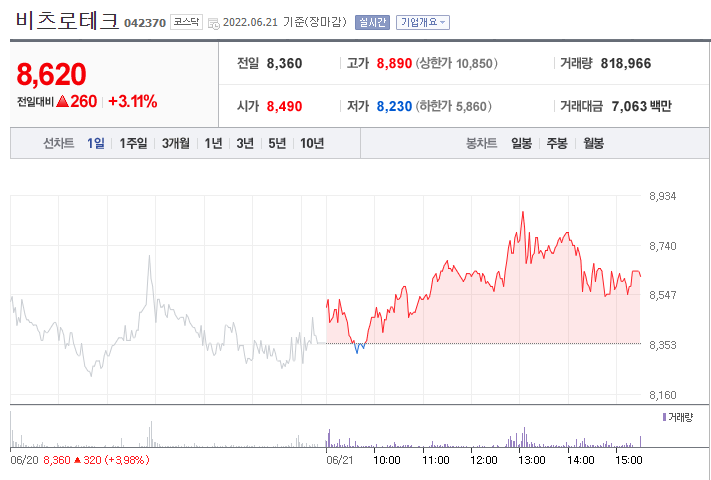Click the tallest volume bar near 13:00
711x480 pixels.
[x=525, y=437]
